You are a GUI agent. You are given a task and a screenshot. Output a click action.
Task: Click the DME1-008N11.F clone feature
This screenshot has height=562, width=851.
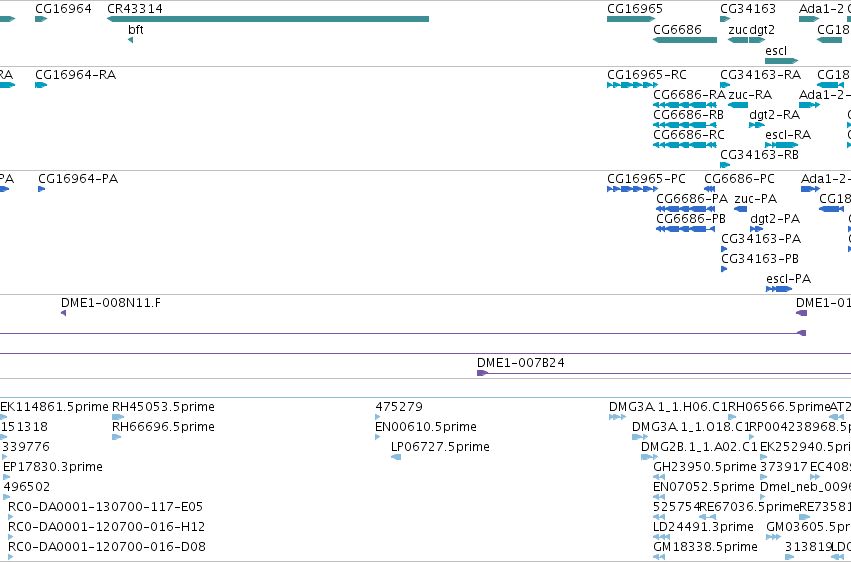[x=63, y=313]
